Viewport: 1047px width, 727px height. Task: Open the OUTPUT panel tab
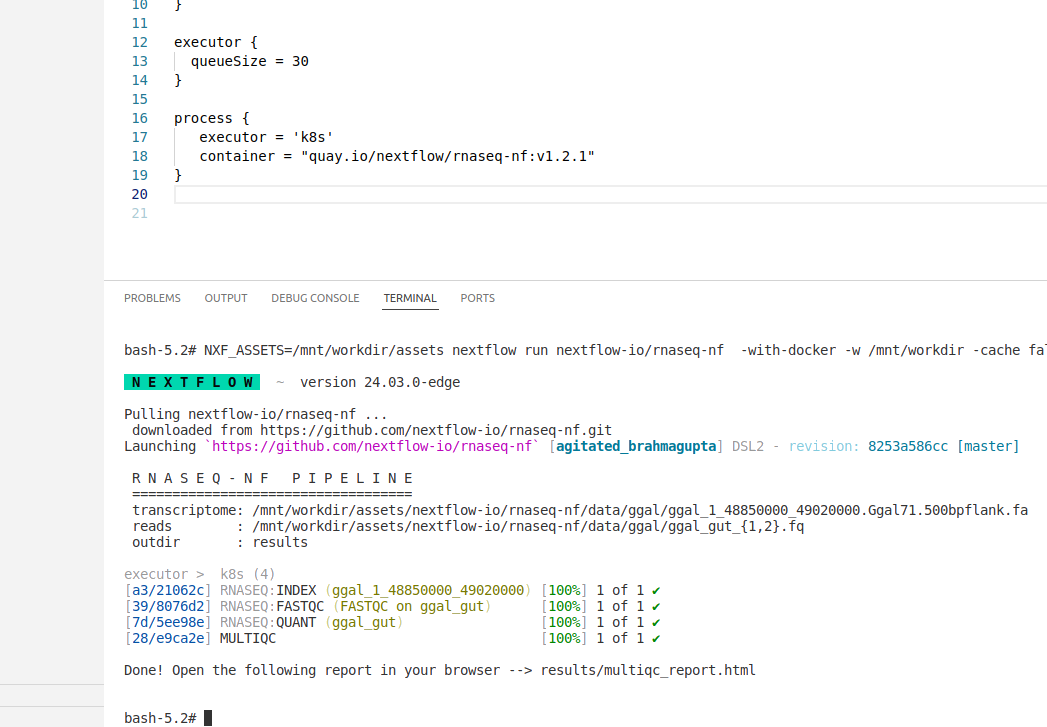(x=226, y=298)
